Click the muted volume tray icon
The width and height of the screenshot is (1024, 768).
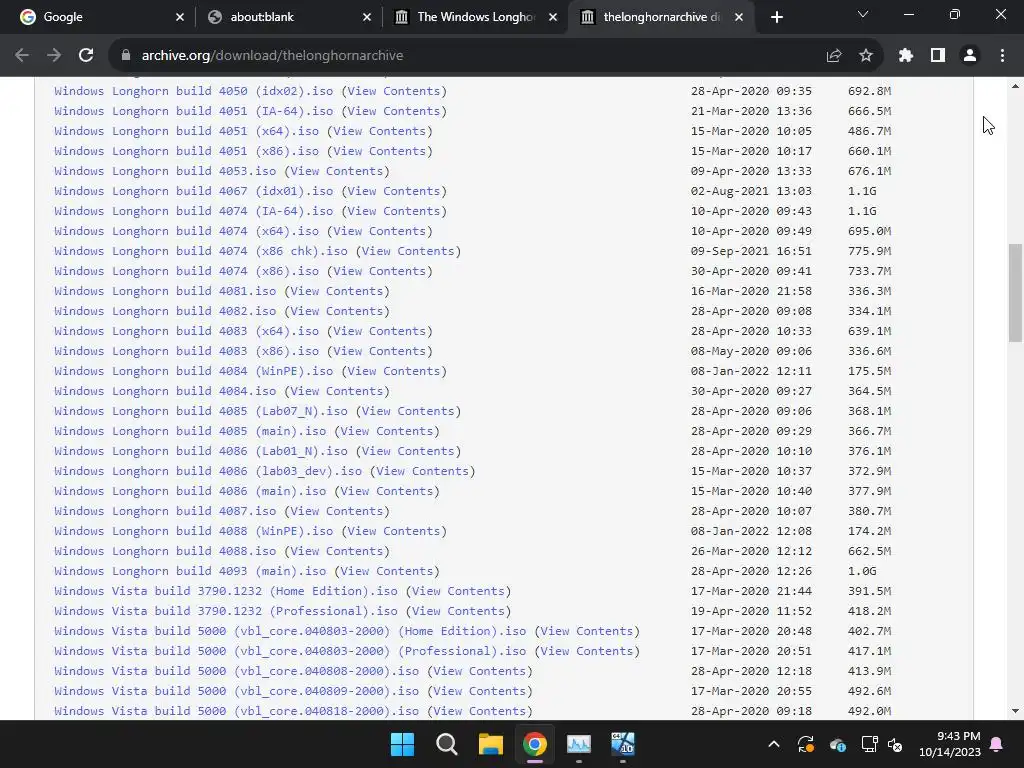pyautogui.click(x=895, y=744)
